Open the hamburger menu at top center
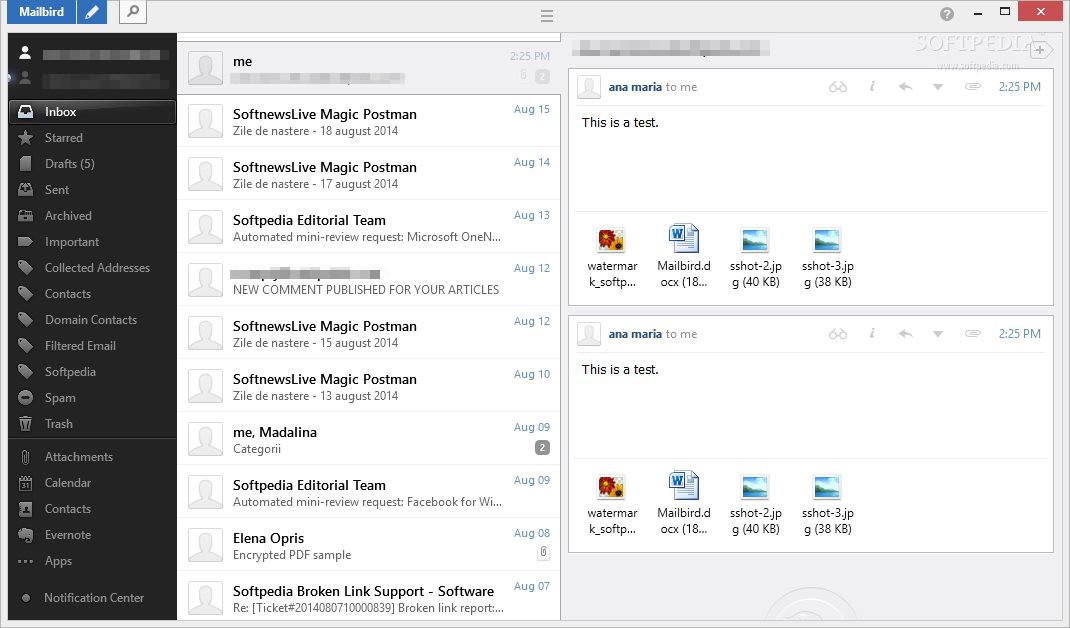1070x628 pixels. coord(546,16)
